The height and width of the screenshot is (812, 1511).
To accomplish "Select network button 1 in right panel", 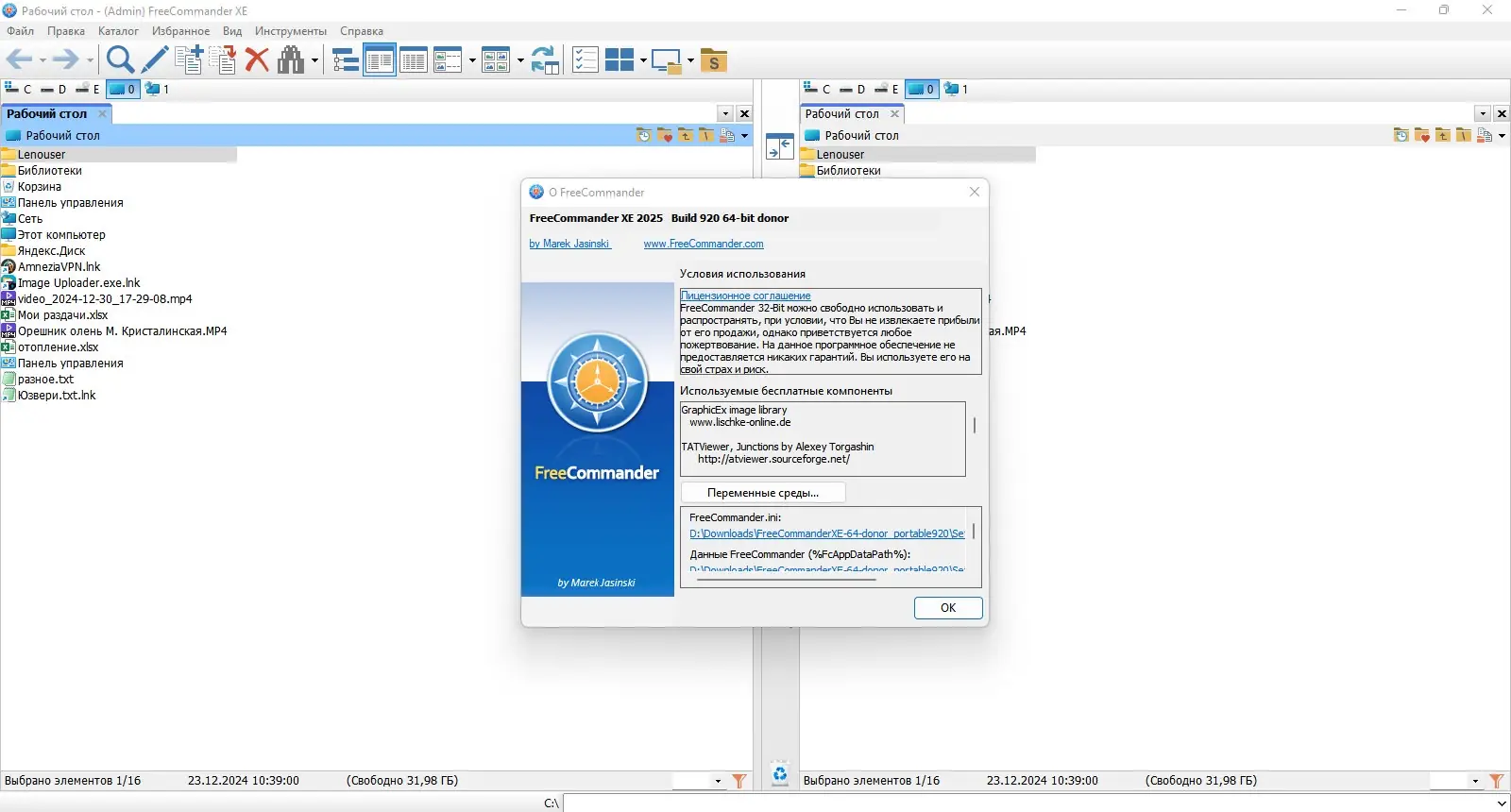I will [956, 89].
